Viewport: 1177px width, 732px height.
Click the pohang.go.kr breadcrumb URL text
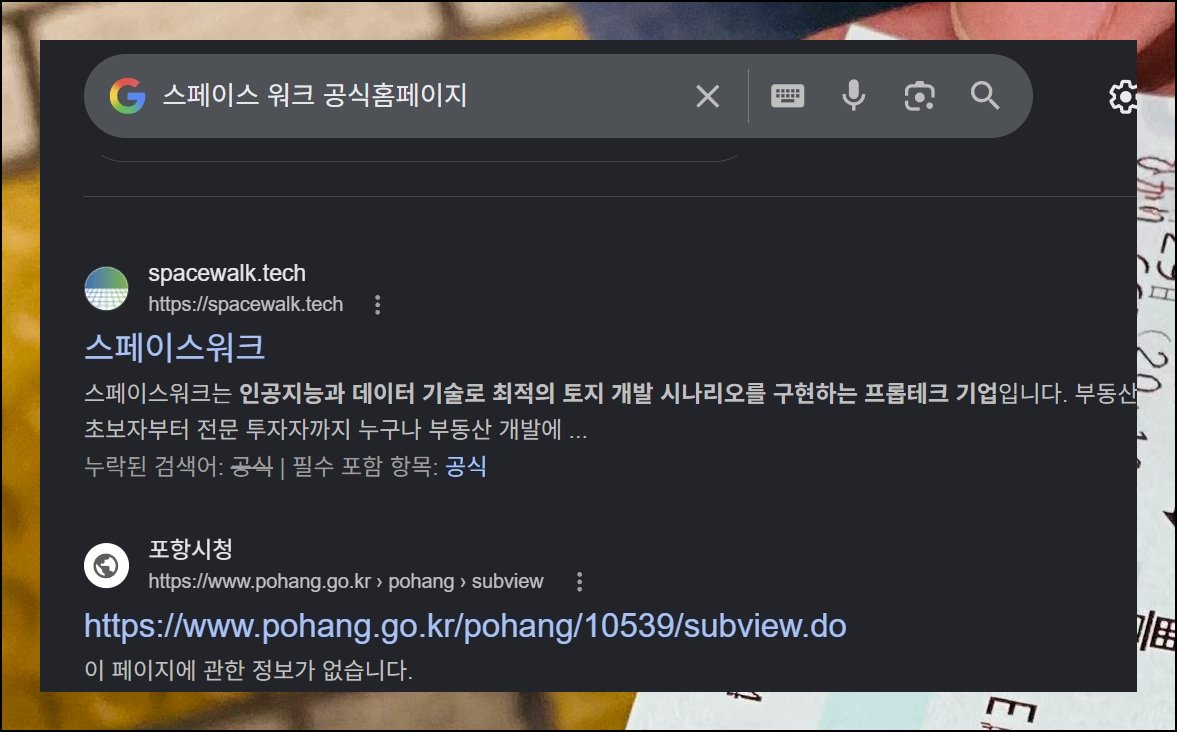pyautogui.click(x=345, y=582)
